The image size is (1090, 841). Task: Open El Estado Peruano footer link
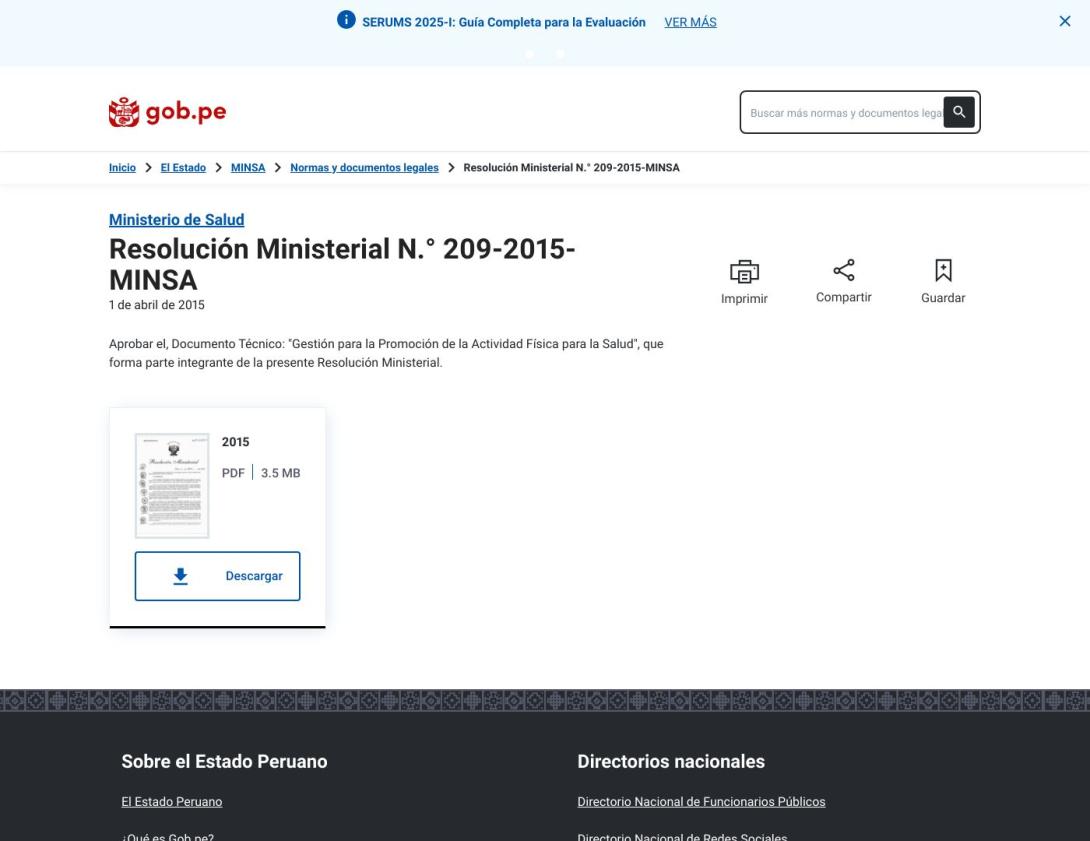(171, 801)
